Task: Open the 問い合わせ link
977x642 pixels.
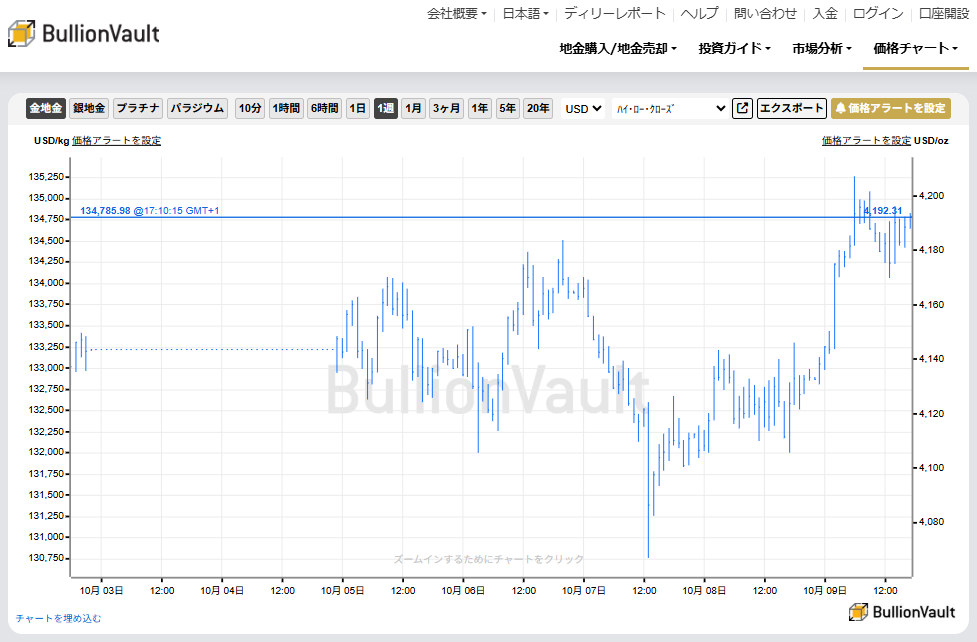Action: pos(765,13)
